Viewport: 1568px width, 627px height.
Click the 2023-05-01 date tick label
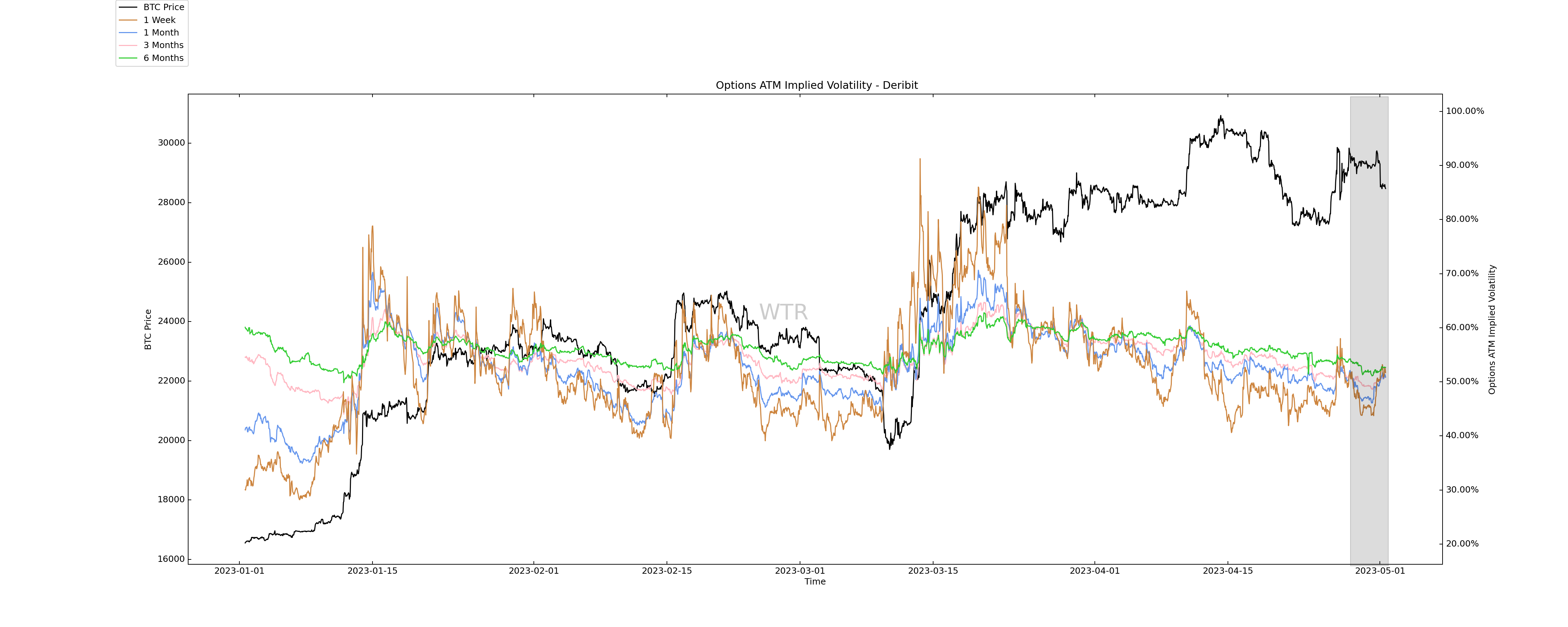[x=1380, y=571]
